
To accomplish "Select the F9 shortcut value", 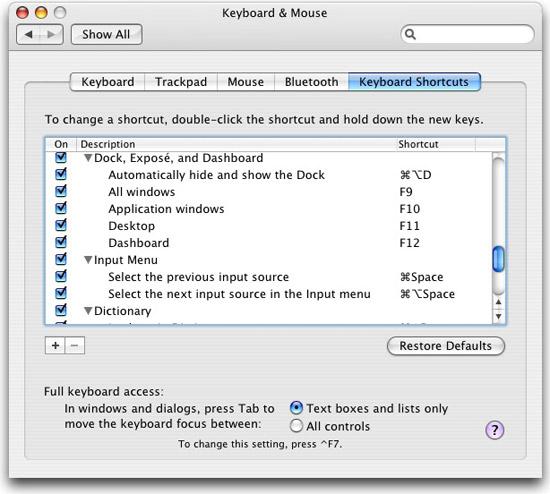I will coord(406,192).
